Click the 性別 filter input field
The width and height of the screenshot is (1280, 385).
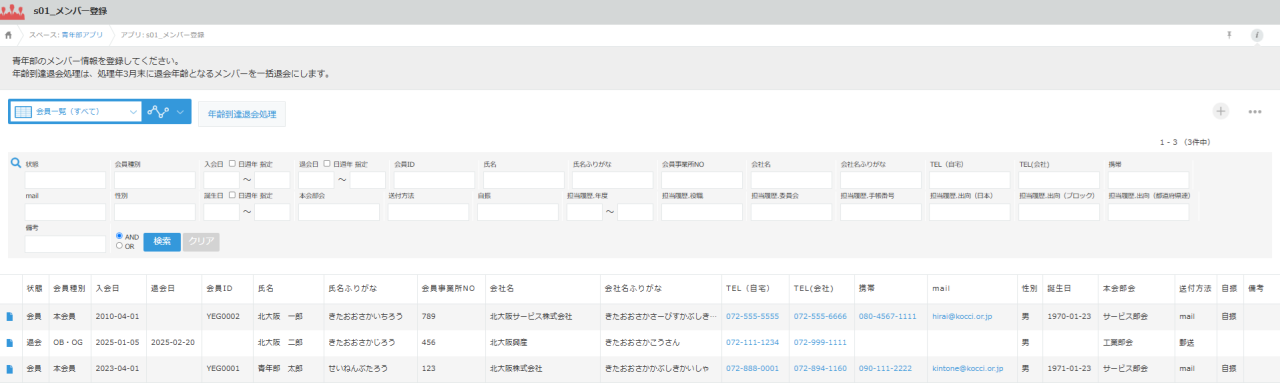tap(155, 212)
